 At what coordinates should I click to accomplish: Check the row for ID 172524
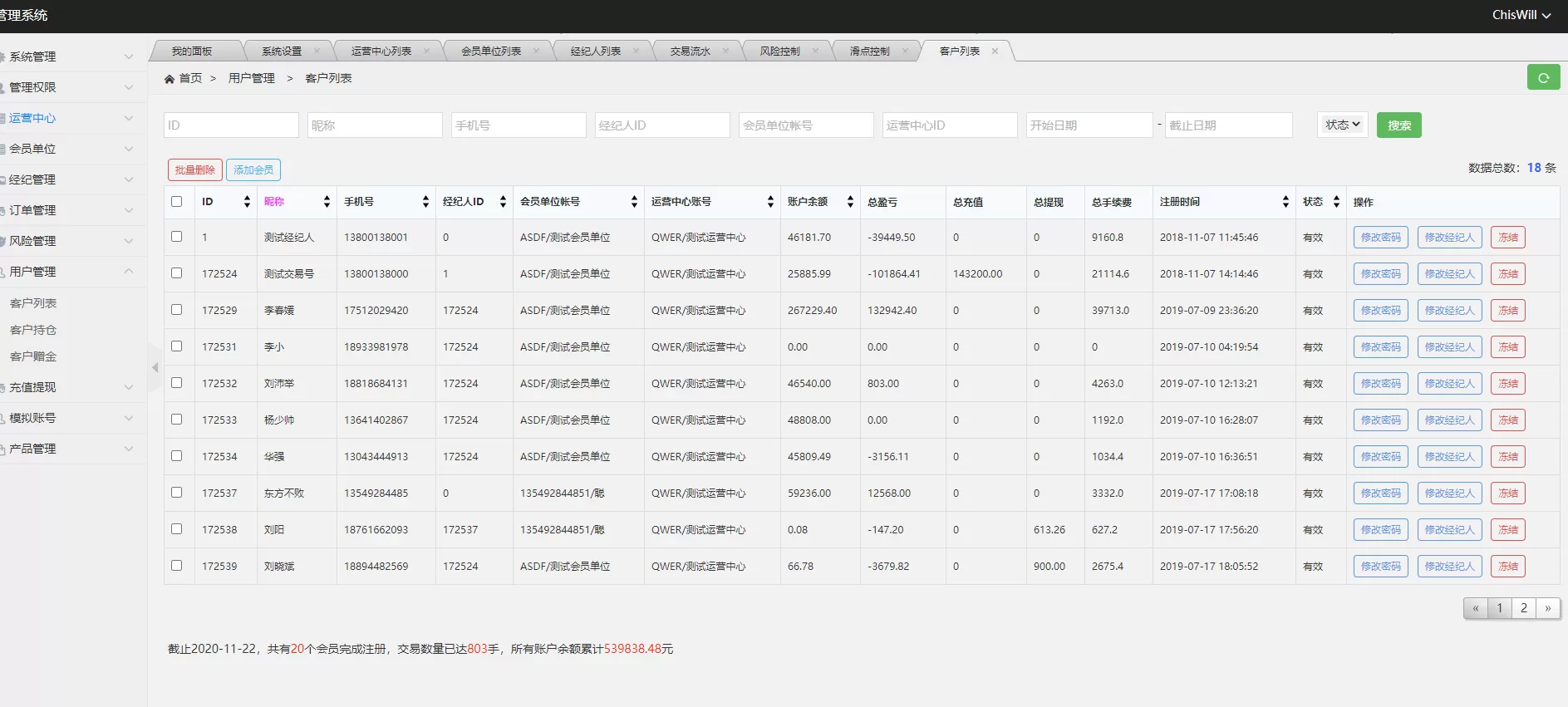tap(176, 273)
